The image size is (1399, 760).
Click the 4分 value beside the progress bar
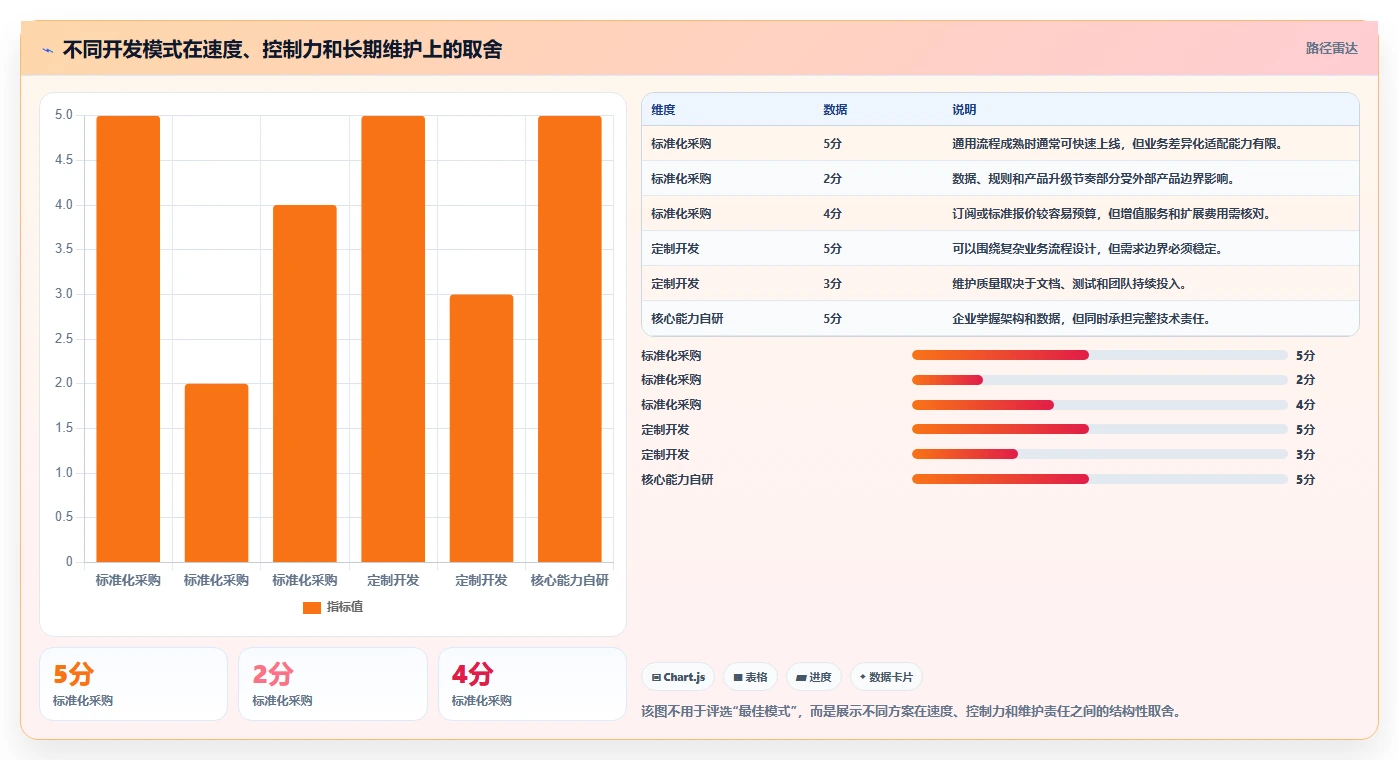[1305, 405]
